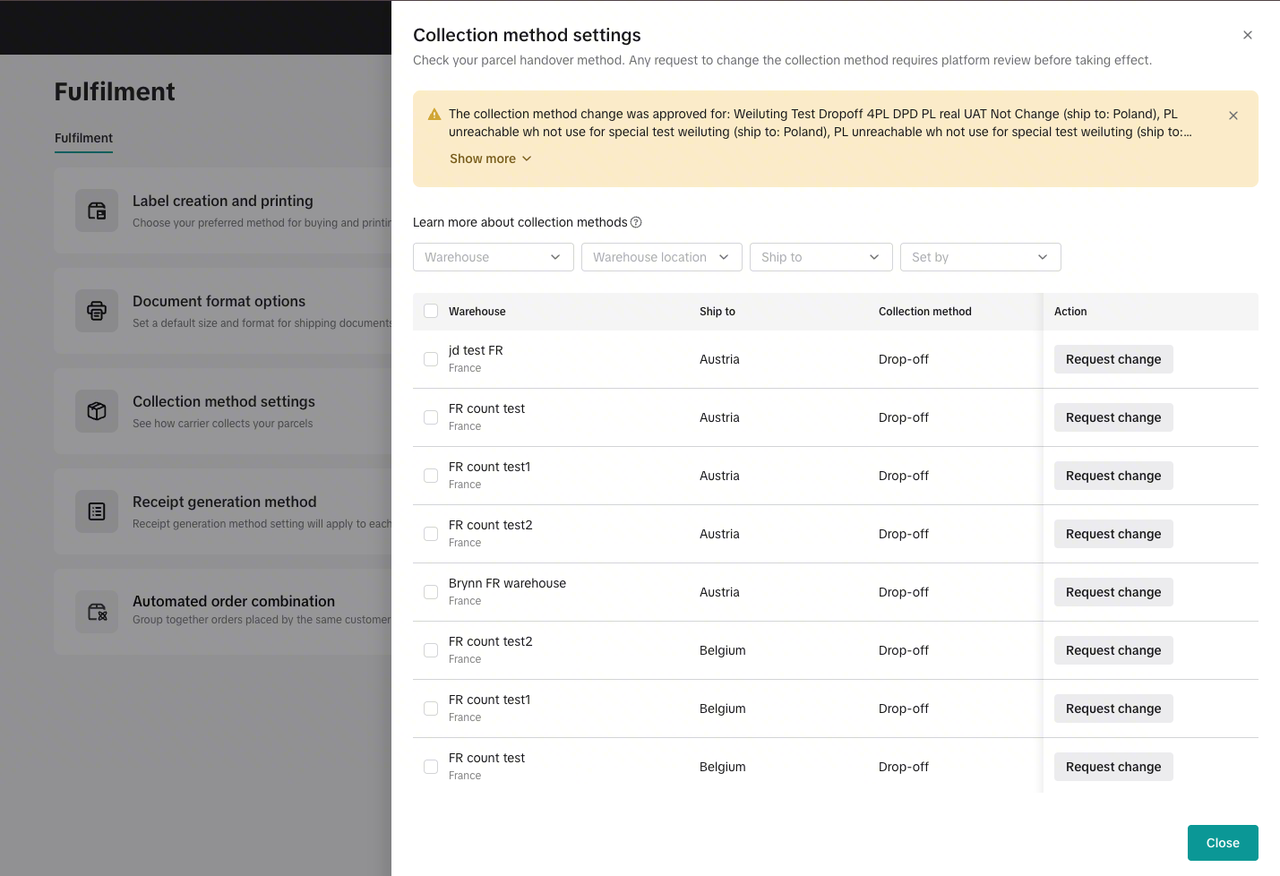Click the Collection method column header
Viewport: 1280px width, 876px height.
point(925,311)
